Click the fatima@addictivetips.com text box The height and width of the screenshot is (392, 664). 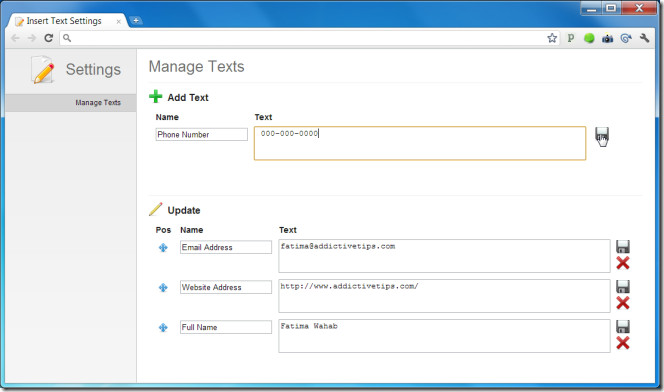444,256
